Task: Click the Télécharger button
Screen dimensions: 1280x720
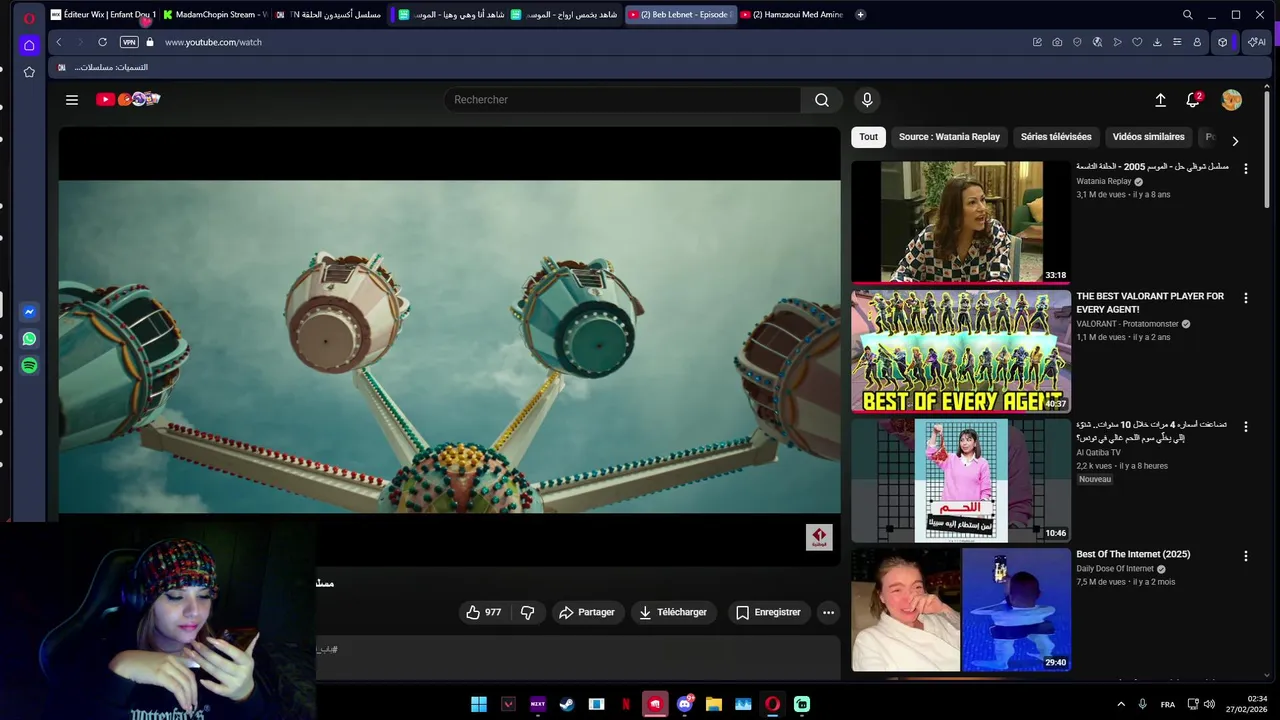Action: [x=673, y=612]
